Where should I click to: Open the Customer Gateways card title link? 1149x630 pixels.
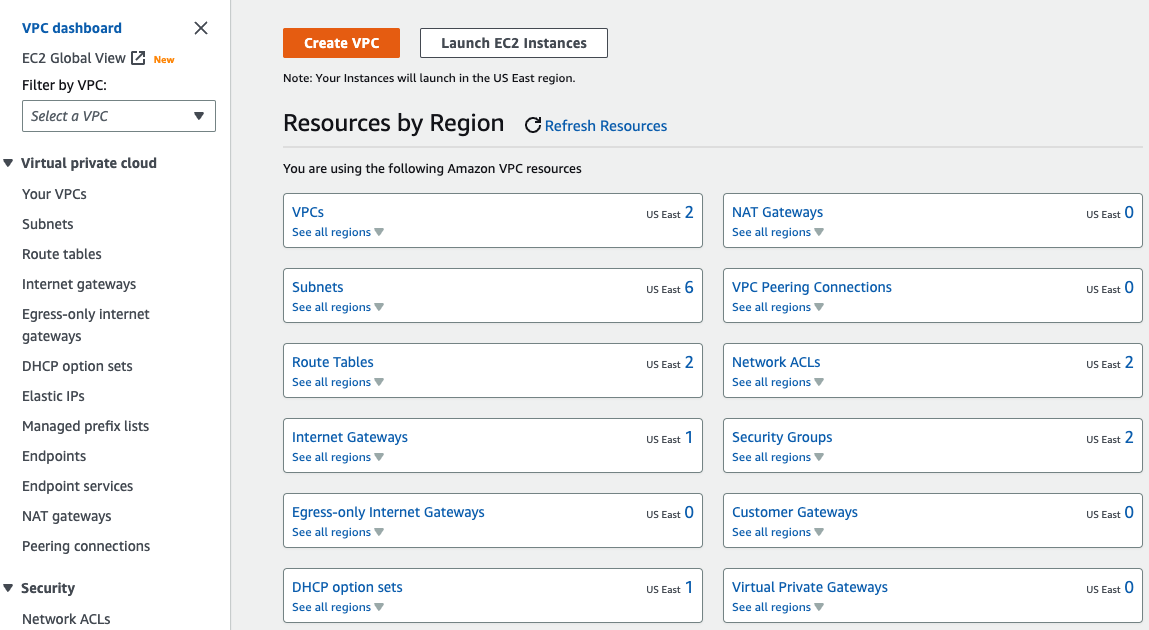click(795, 512)
